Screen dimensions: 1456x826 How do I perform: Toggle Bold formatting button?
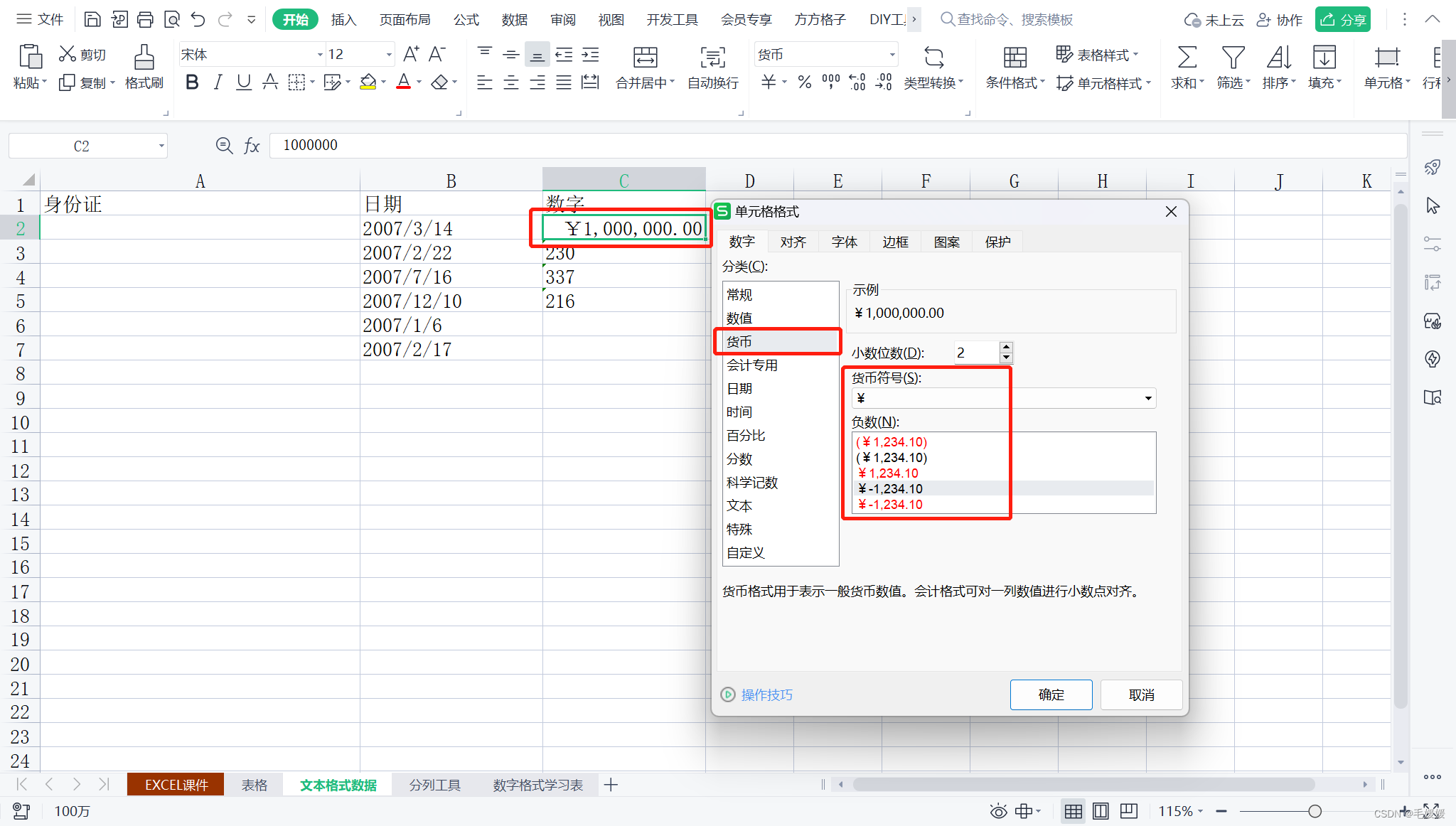click(191, 83)
